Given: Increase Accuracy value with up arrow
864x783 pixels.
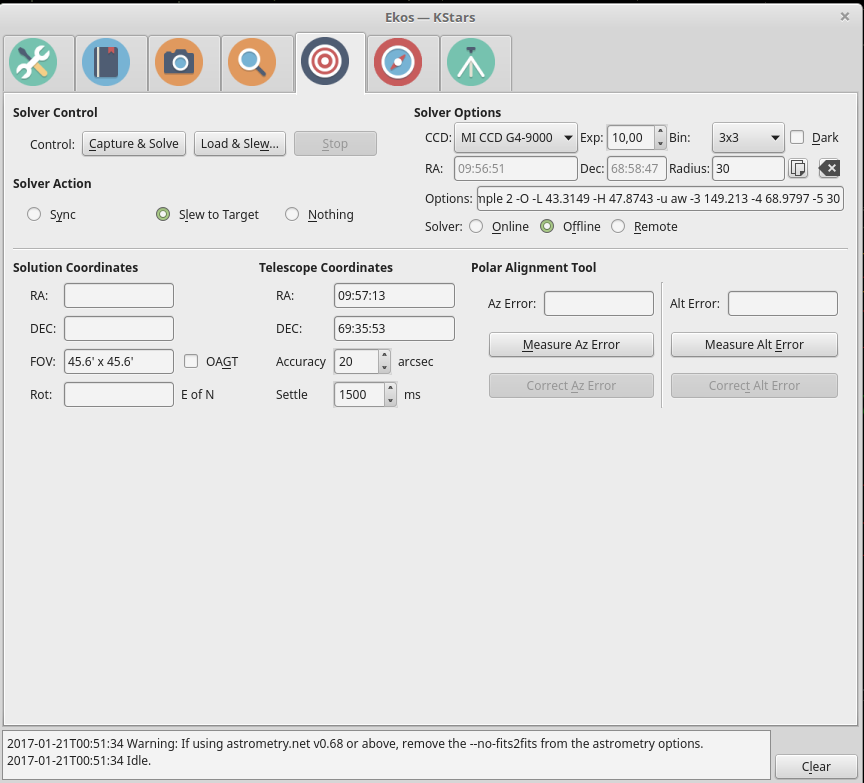Looking at the screenshot, I should click(x=385, y=356).
